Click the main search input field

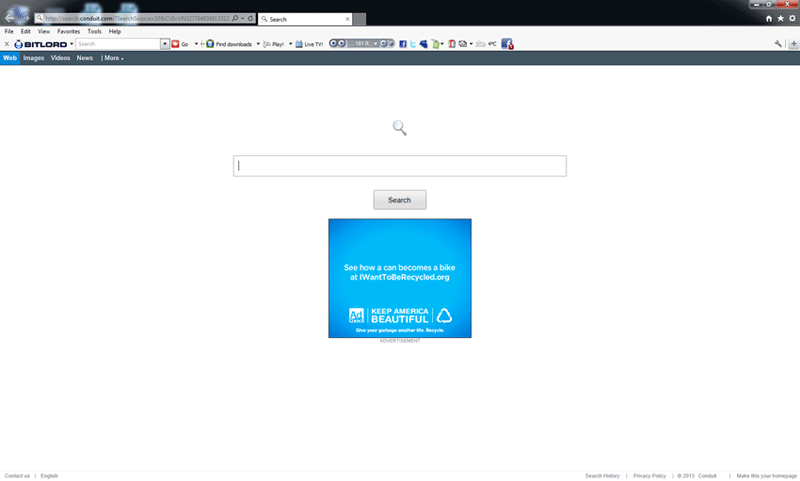pos(400,167)
